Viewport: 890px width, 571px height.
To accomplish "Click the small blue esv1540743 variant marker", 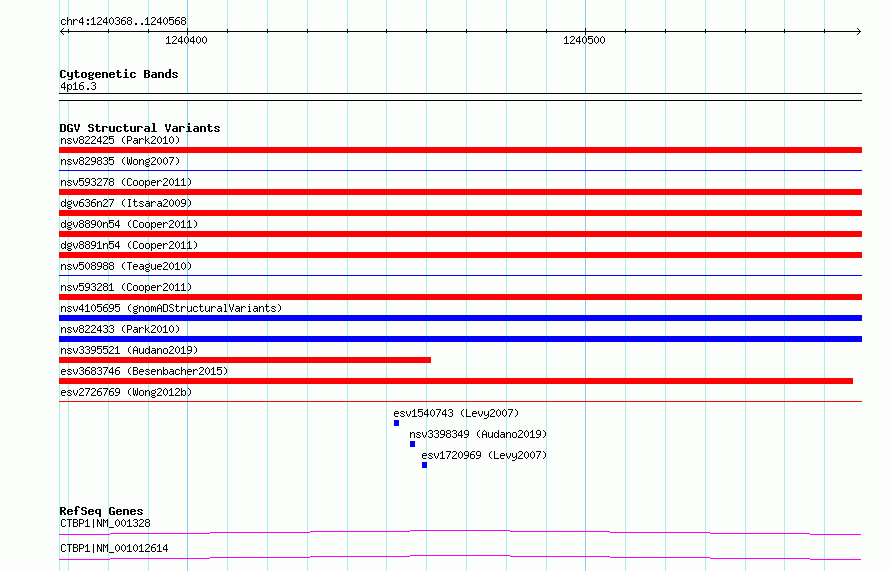I will [396, 423].
